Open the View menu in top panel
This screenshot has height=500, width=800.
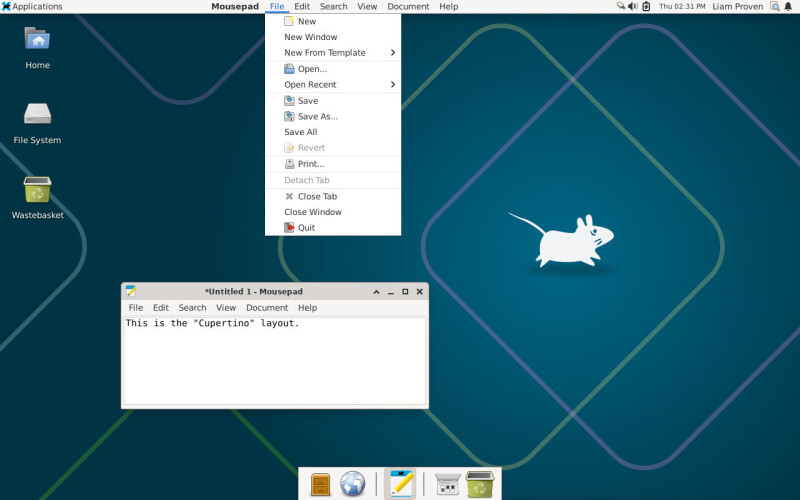click(367, 7)
